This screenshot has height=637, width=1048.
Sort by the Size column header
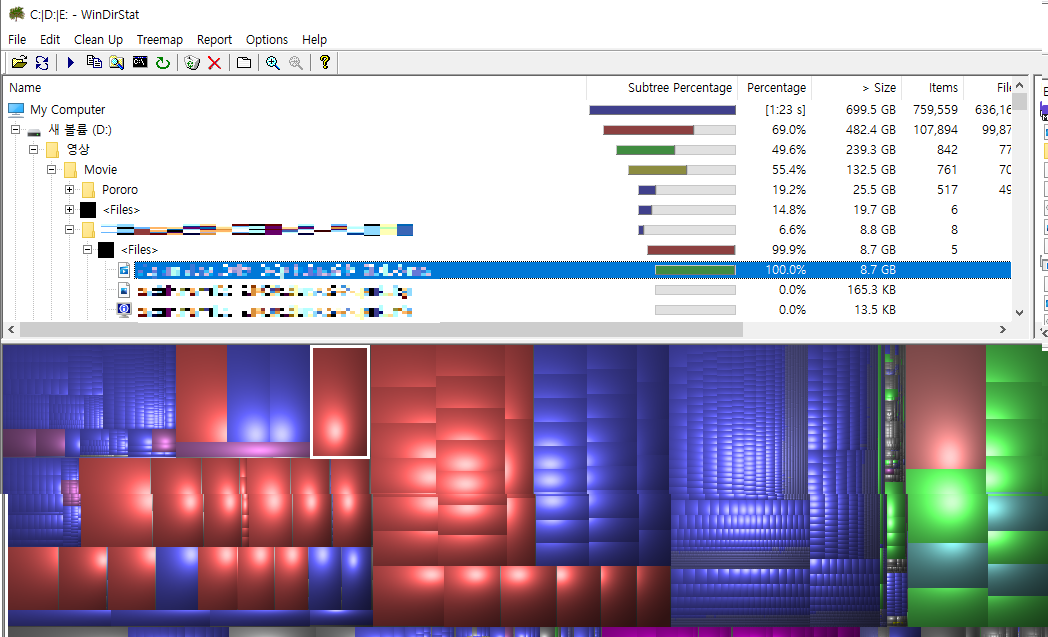857,88
